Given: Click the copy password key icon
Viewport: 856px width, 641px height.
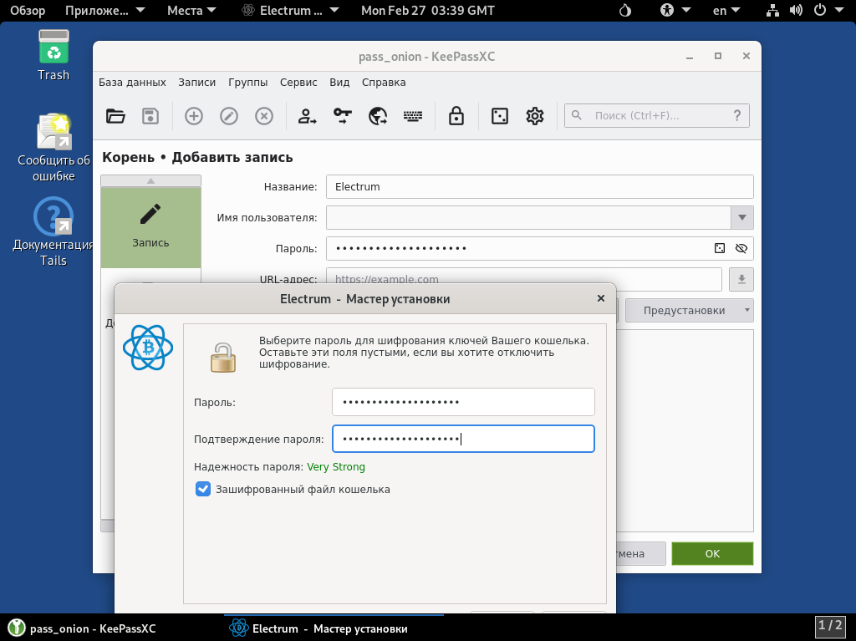Looking at the screenshot, I should [x=343, y=116].
